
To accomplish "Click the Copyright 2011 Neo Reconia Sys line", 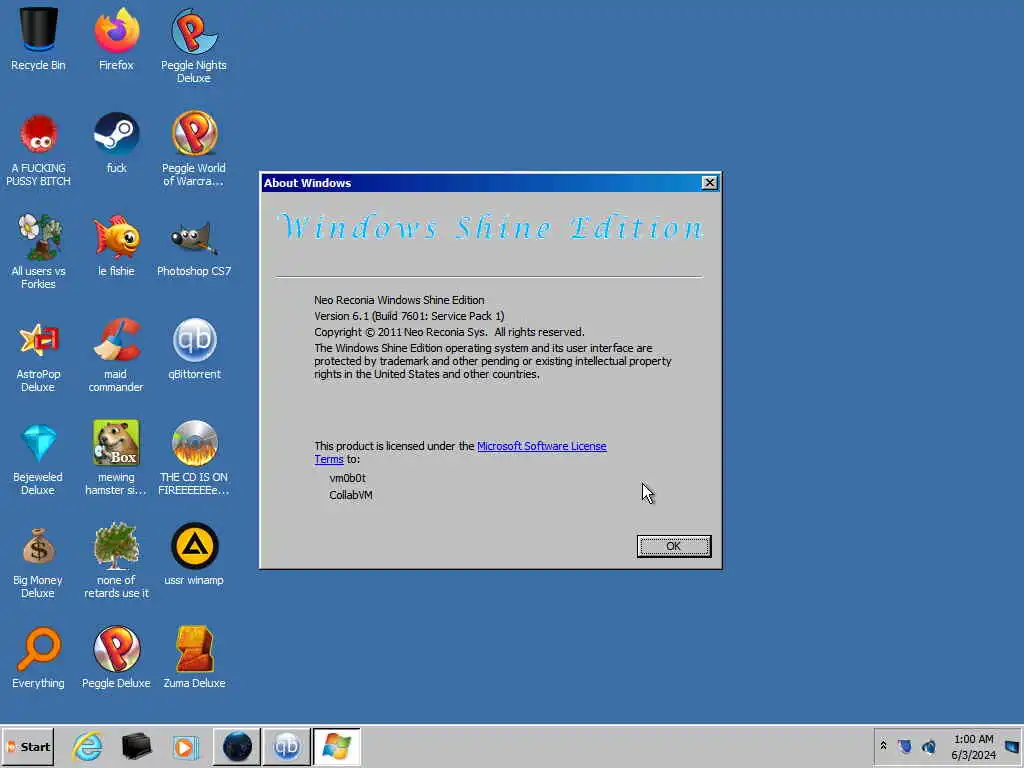I will coord(449,332).
